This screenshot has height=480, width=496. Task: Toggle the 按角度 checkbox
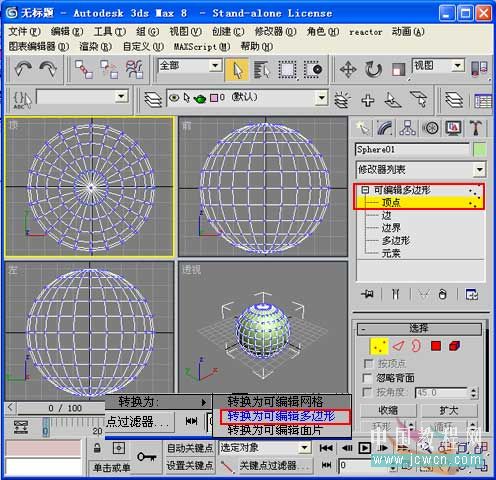(x=367, y=392)
